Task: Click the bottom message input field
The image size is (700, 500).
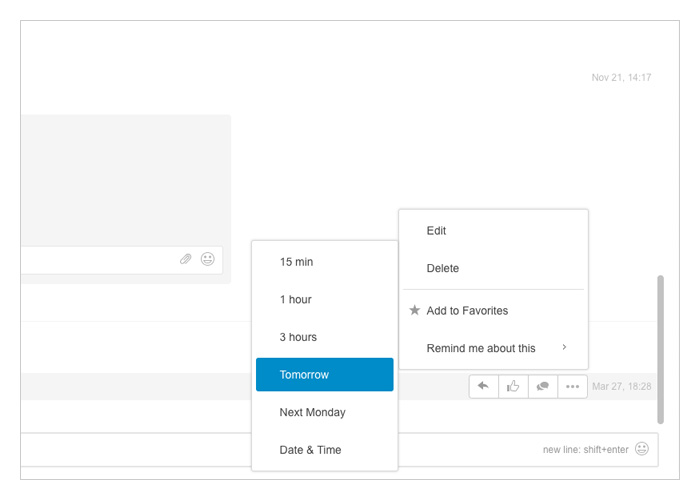Action: click(339, 450)
